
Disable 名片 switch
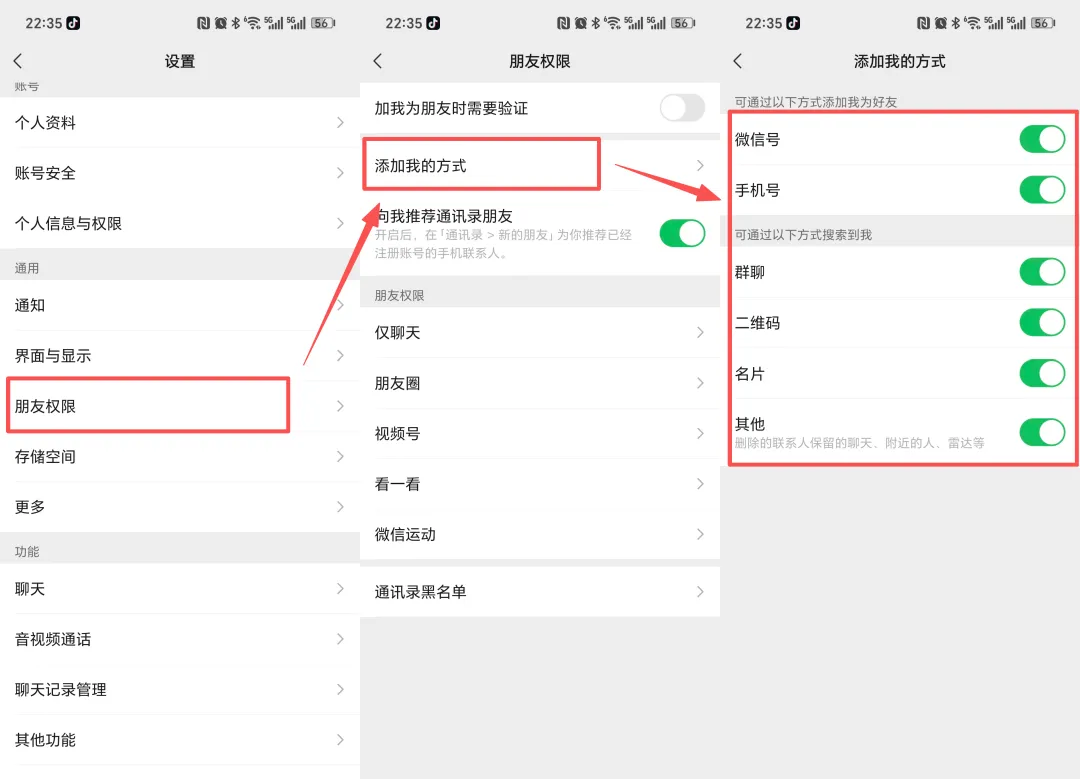coord(1043,373)
